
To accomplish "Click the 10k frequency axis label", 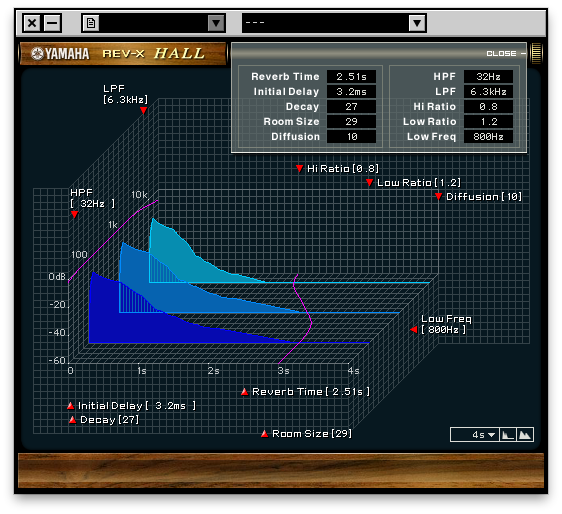I will click(x=139, y=195).
